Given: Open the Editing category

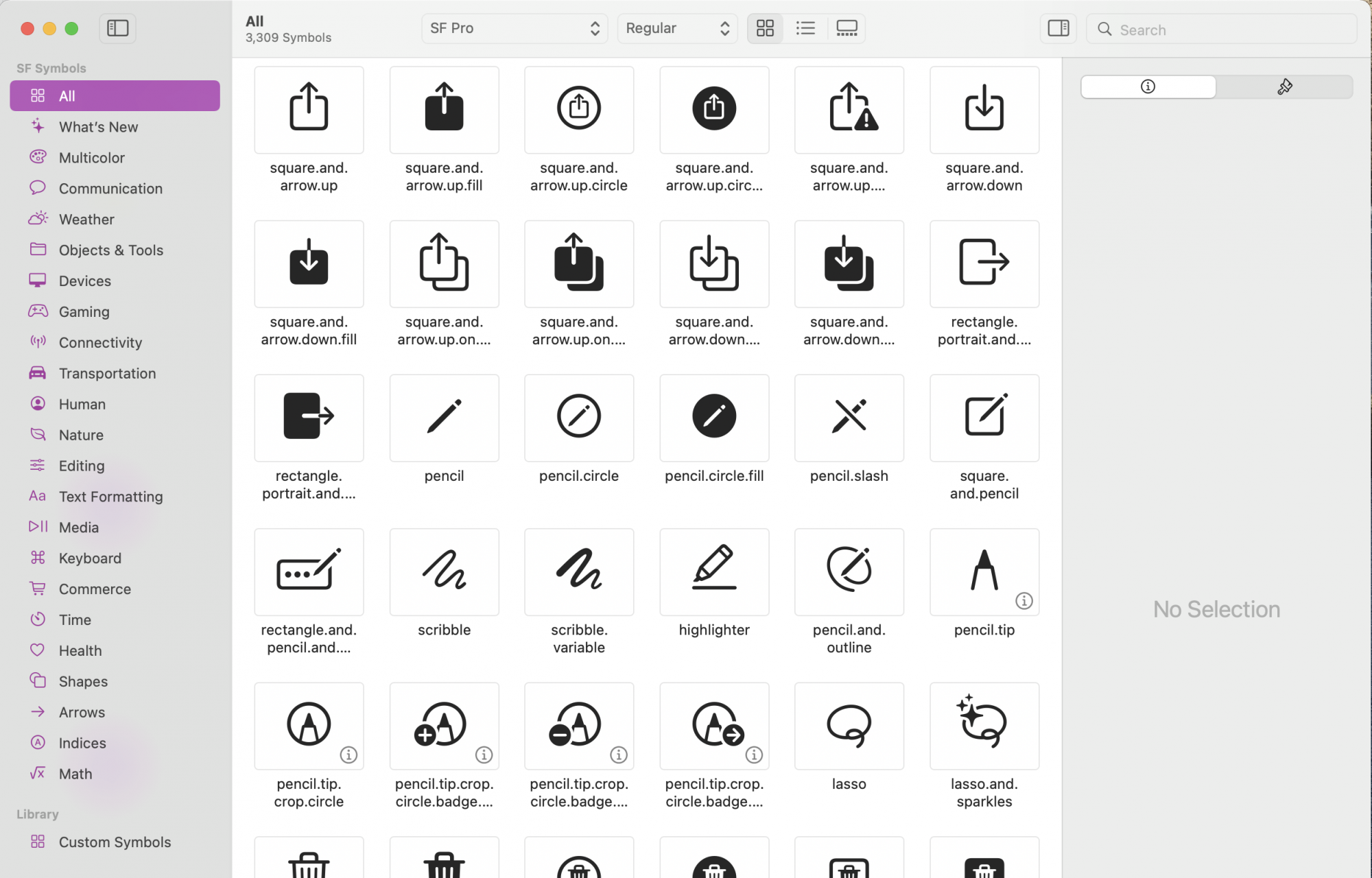Looking at the screenshot, I should pos(115,466).
